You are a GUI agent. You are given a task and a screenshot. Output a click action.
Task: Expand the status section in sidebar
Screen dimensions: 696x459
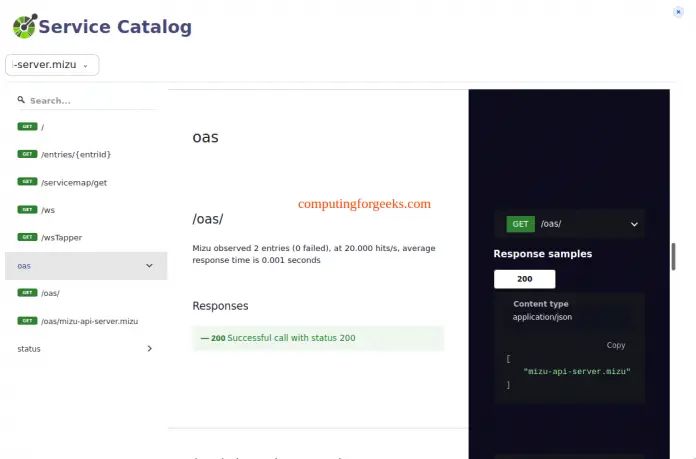click(149, 349)
